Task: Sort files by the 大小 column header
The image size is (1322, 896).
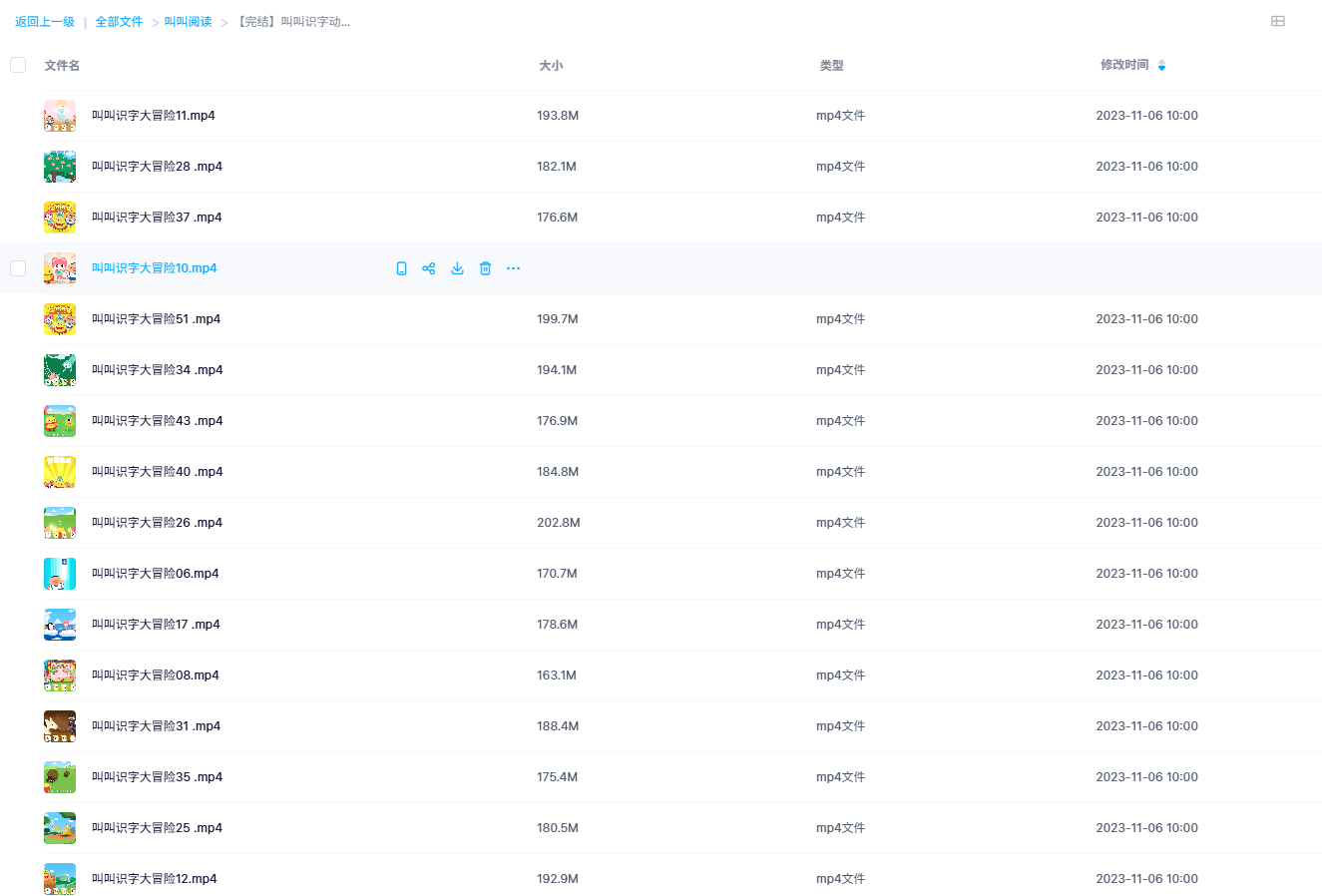Action: [x=551, y=66]
